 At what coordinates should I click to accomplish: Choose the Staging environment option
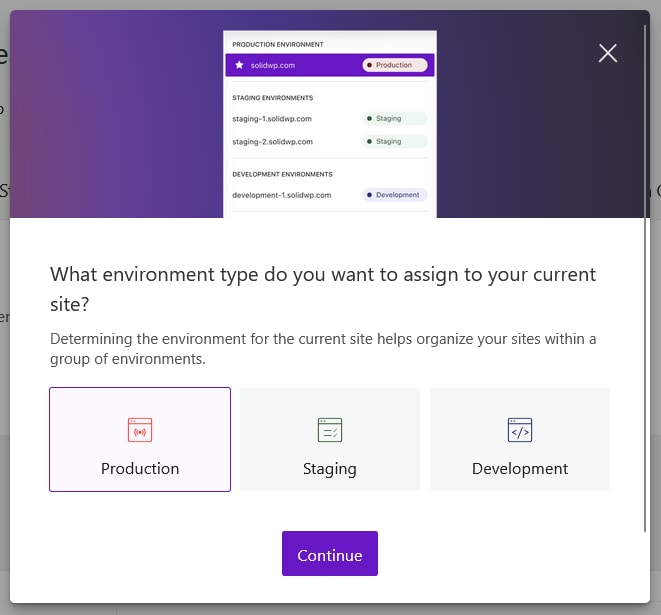pyautogui.click(x=330, y=439)
